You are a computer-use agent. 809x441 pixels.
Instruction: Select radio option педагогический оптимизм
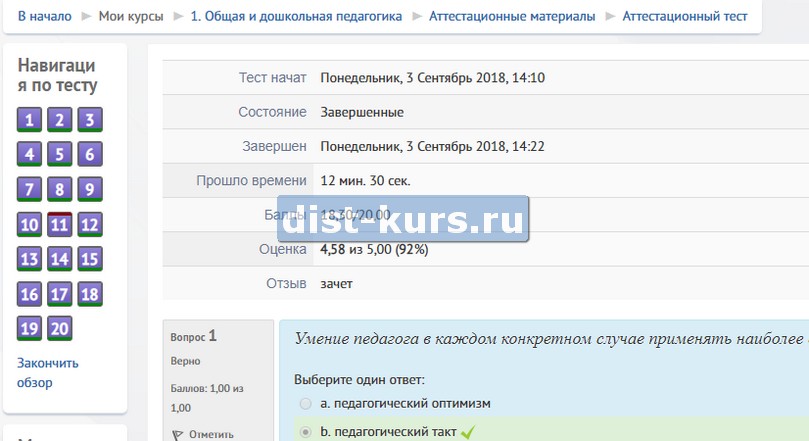[305, 403]
